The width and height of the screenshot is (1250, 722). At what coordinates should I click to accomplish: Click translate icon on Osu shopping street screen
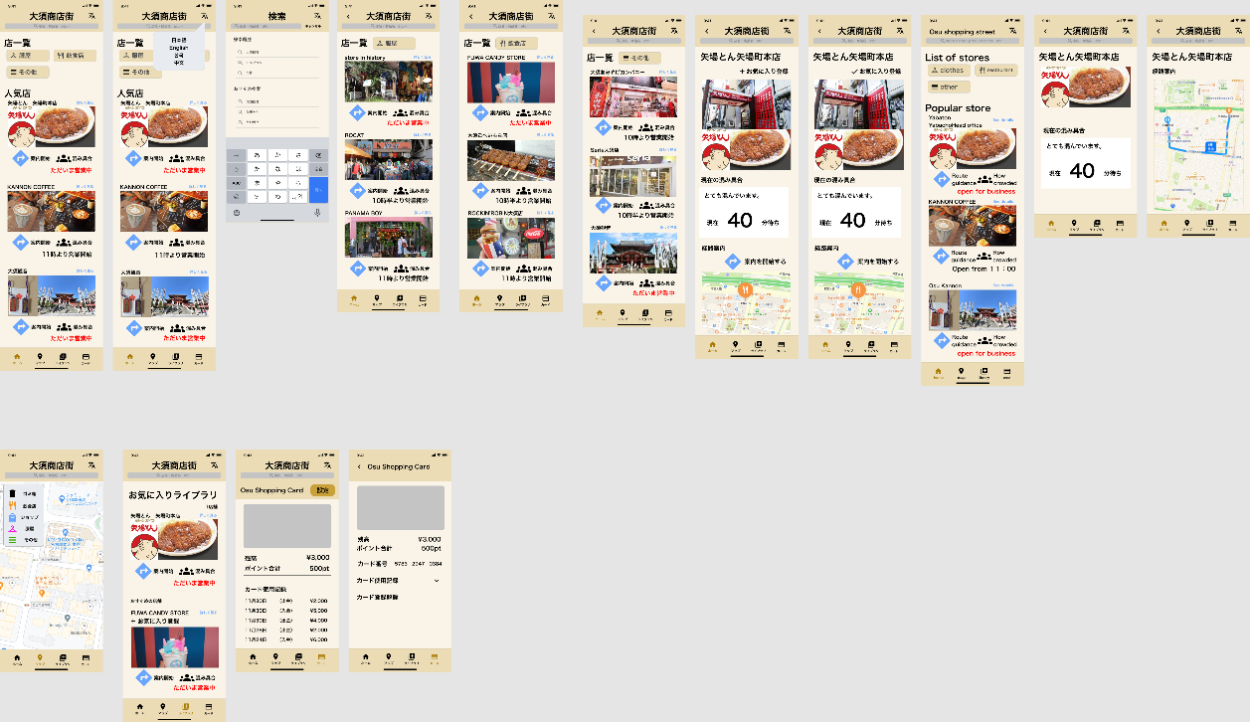coord(1013,32)
